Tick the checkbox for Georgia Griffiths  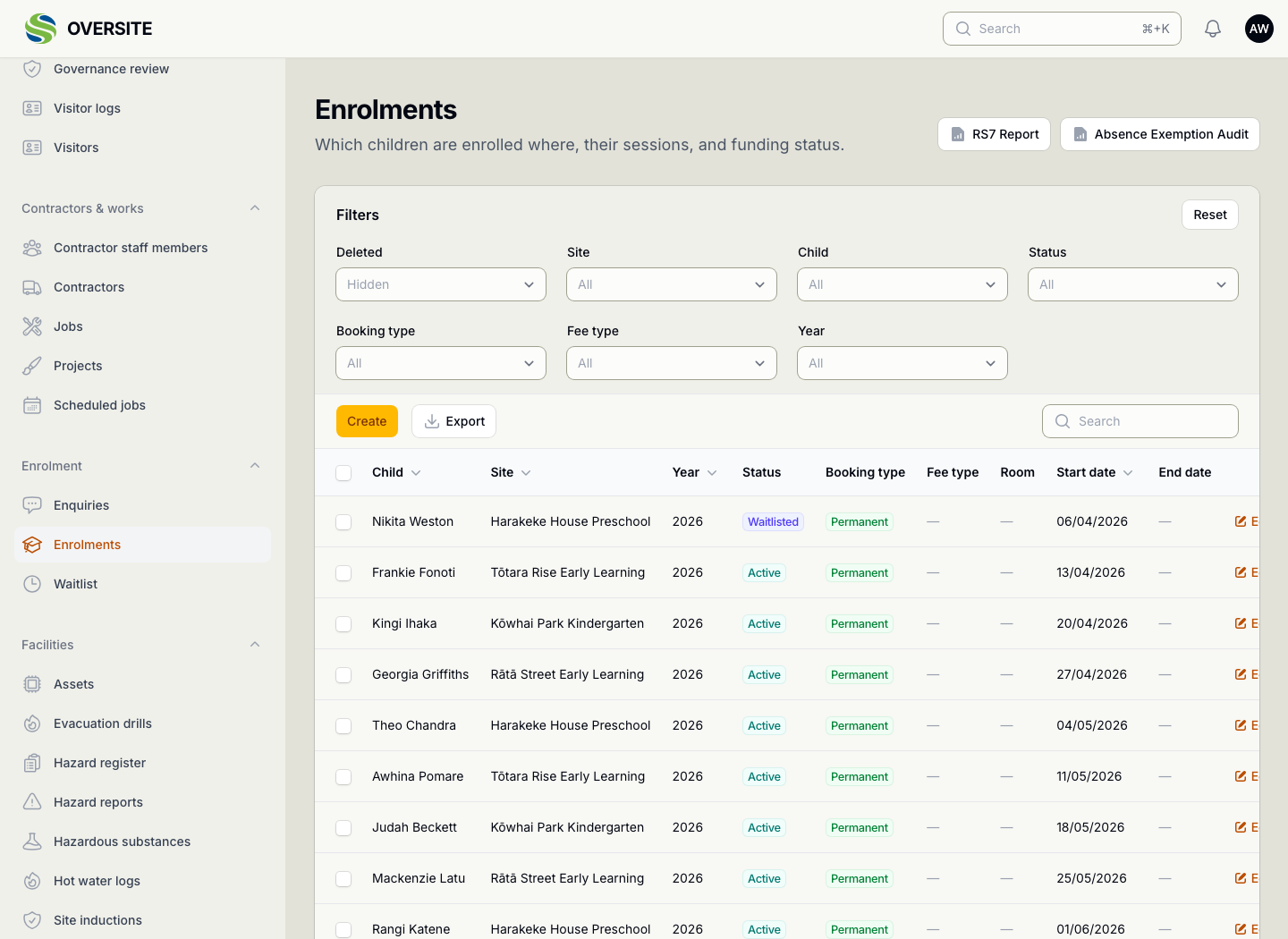(x=343, y=675)
